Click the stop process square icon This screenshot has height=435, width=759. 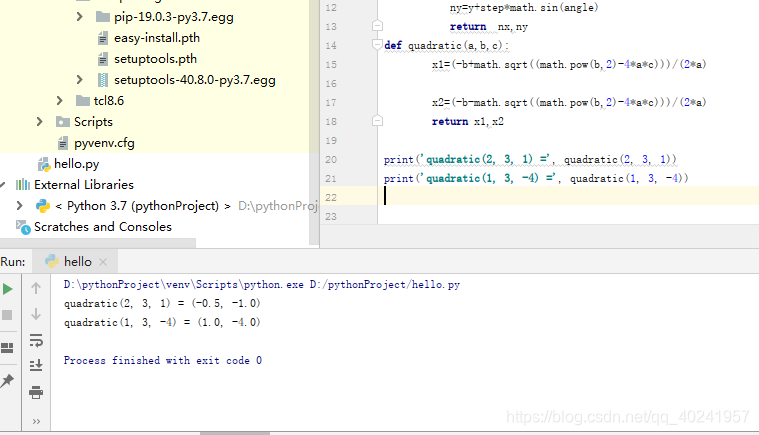click(7, 315)
